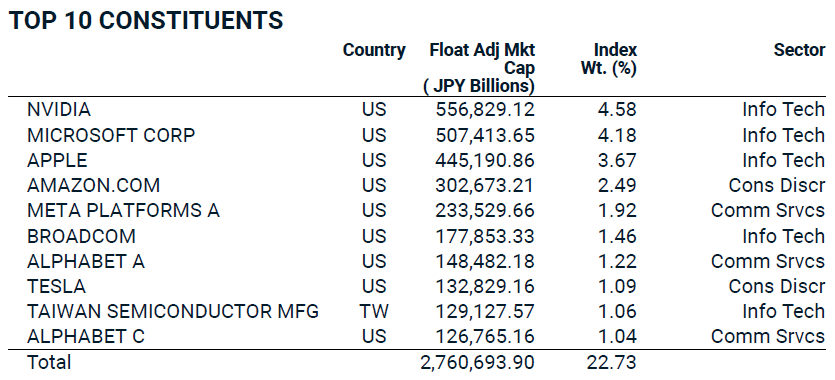Viewport: 835px width, 380px height.
Task: Select the Sector column header
Action: [x=799, y=51]
